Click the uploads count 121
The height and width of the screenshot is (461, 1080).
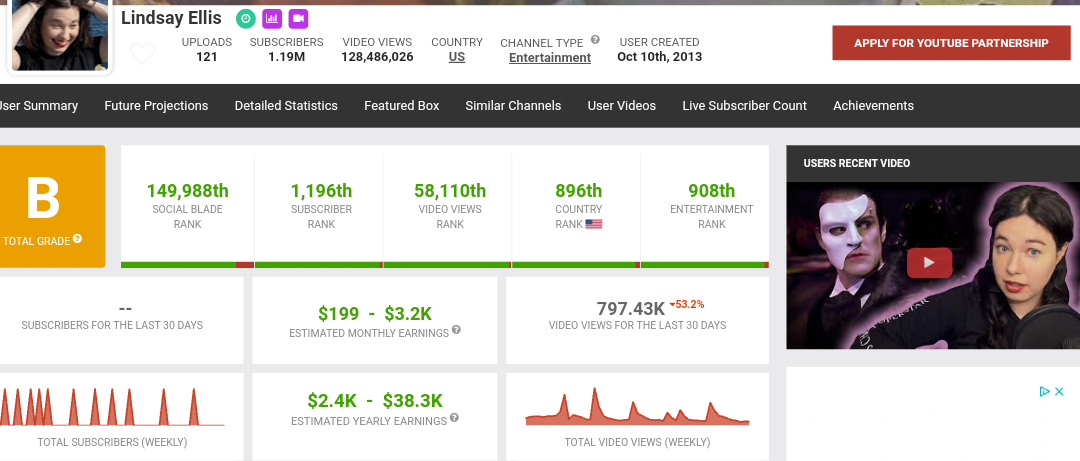207,57
